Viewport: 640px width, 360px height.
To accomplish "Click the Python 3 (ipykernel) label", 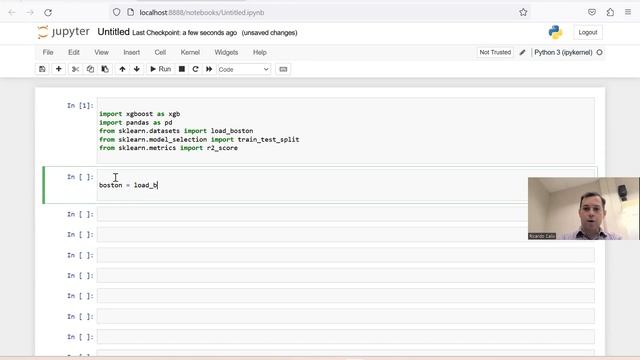I will [x=563, y=52].
